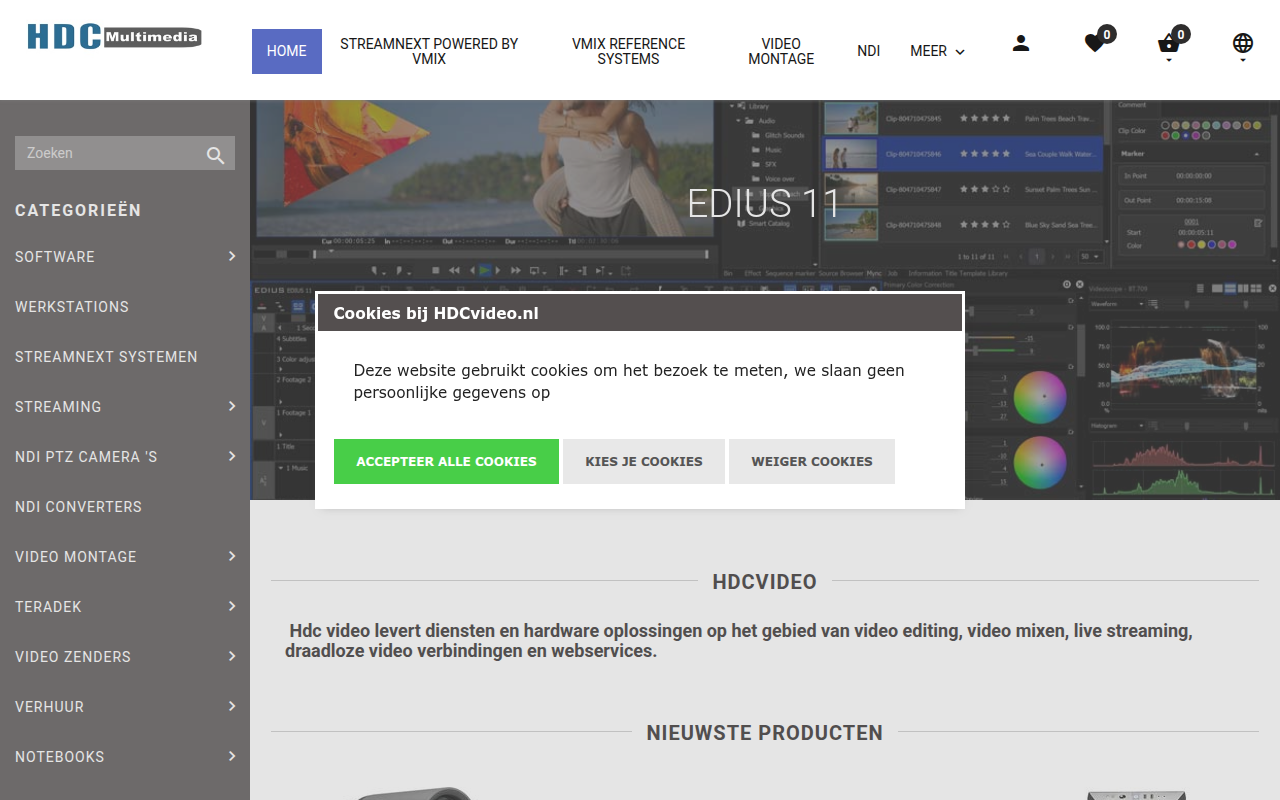Screen dimensions: 1280x800
Task: Open the Video Montage top menu
Action: point(781,51)
